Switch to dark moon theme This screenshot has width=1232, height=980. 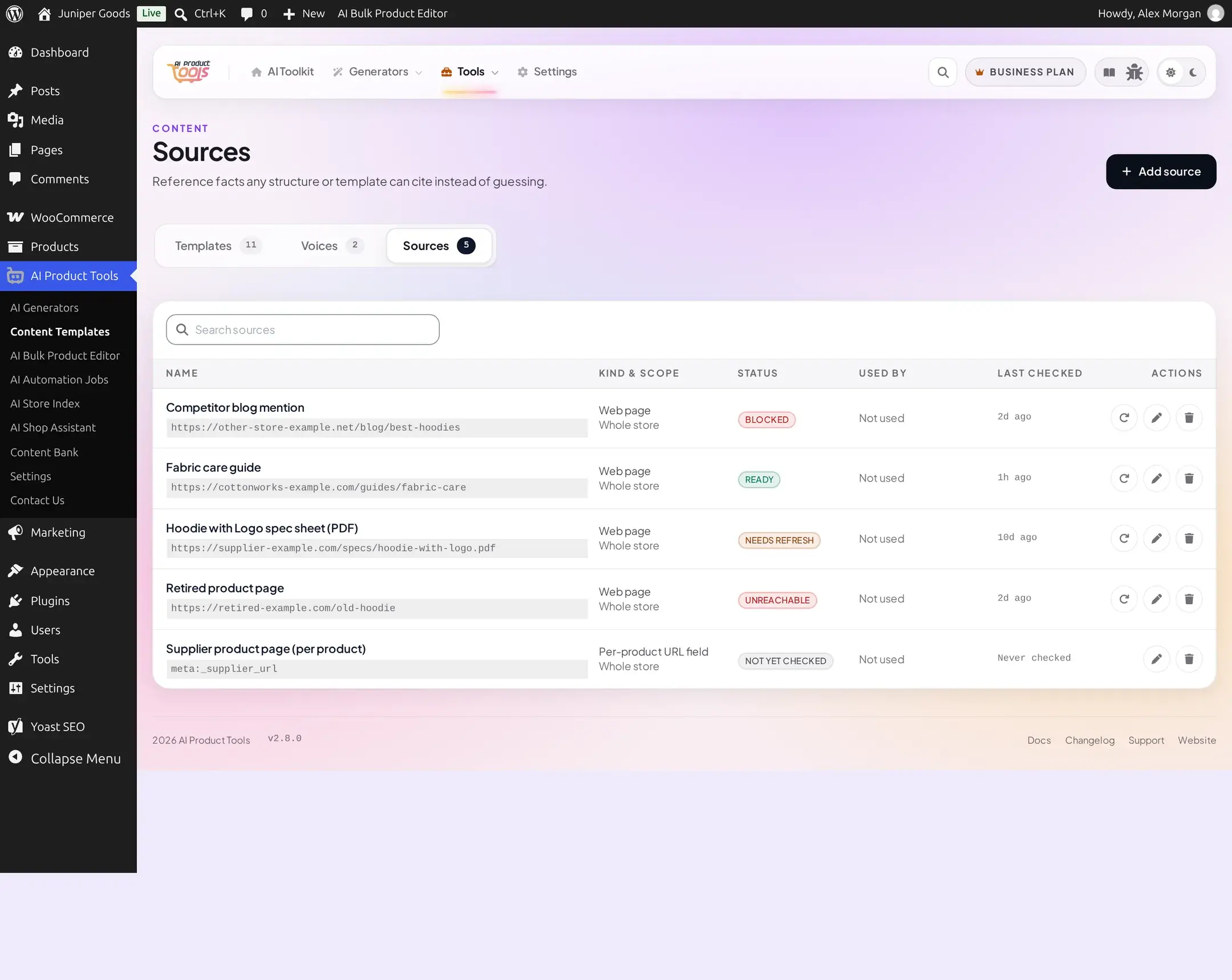tap(1193, 72)
